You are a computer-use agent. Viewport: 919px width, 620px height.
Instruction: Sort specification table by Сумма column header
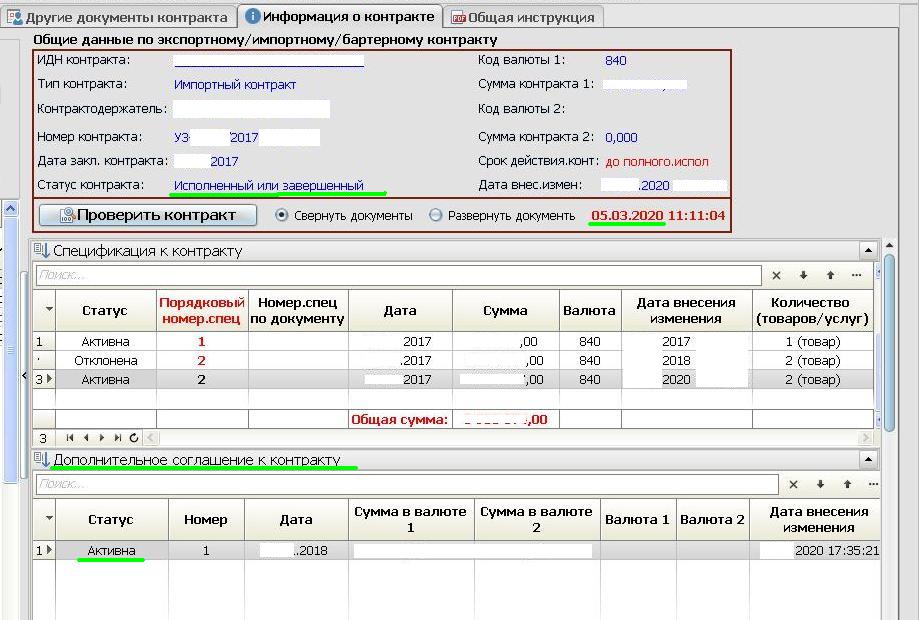tap(505, 311)
